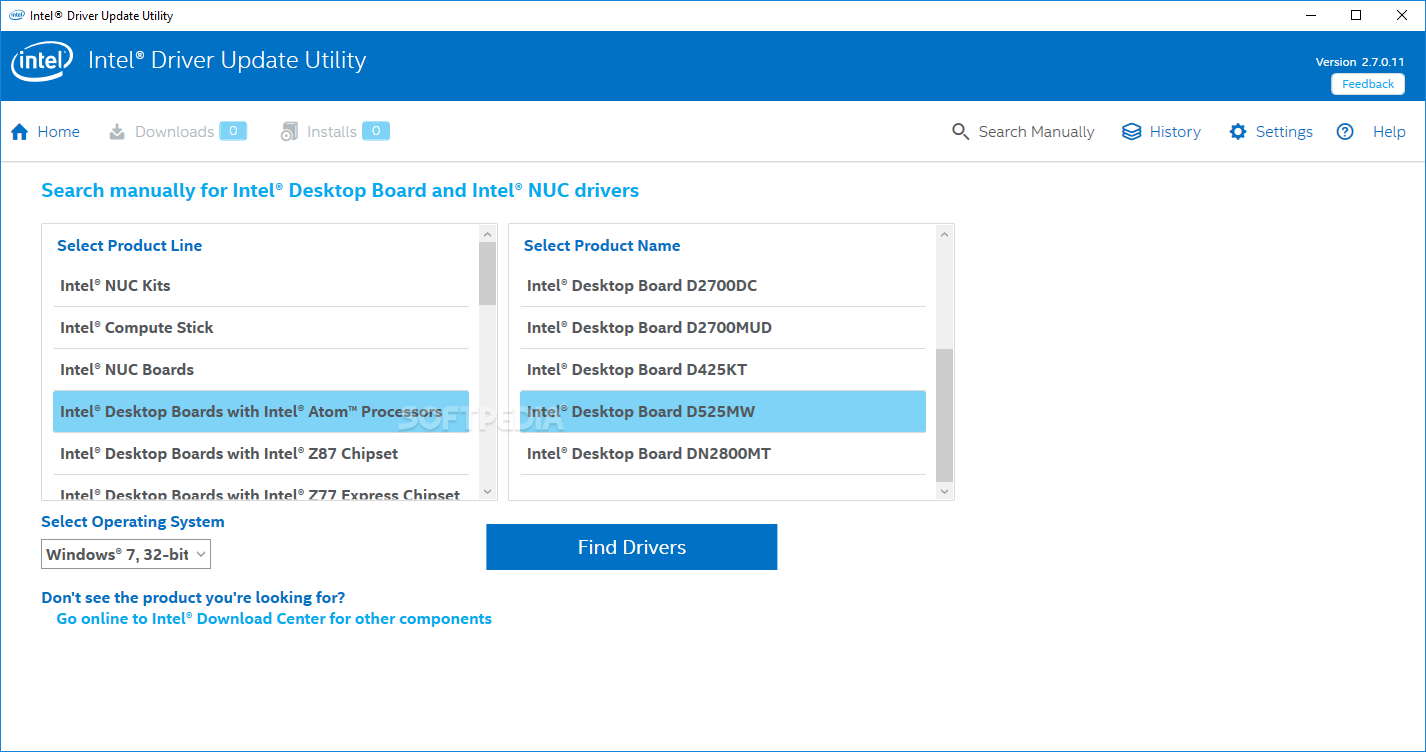Click Product Line list scroll-down arrow
Image resolution: width=1426 pixels, height=752 pixels.
point(488,491)
